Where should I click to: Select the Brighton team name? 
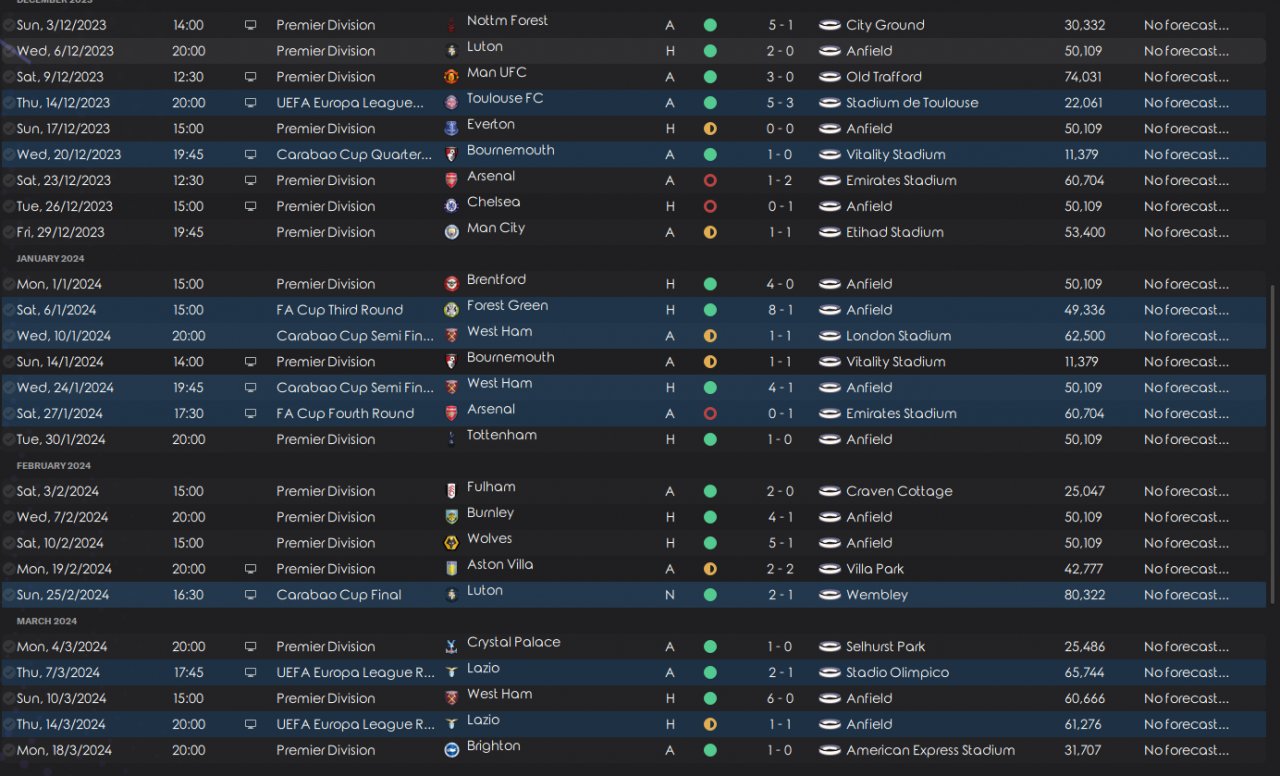[x=493, y=746]
